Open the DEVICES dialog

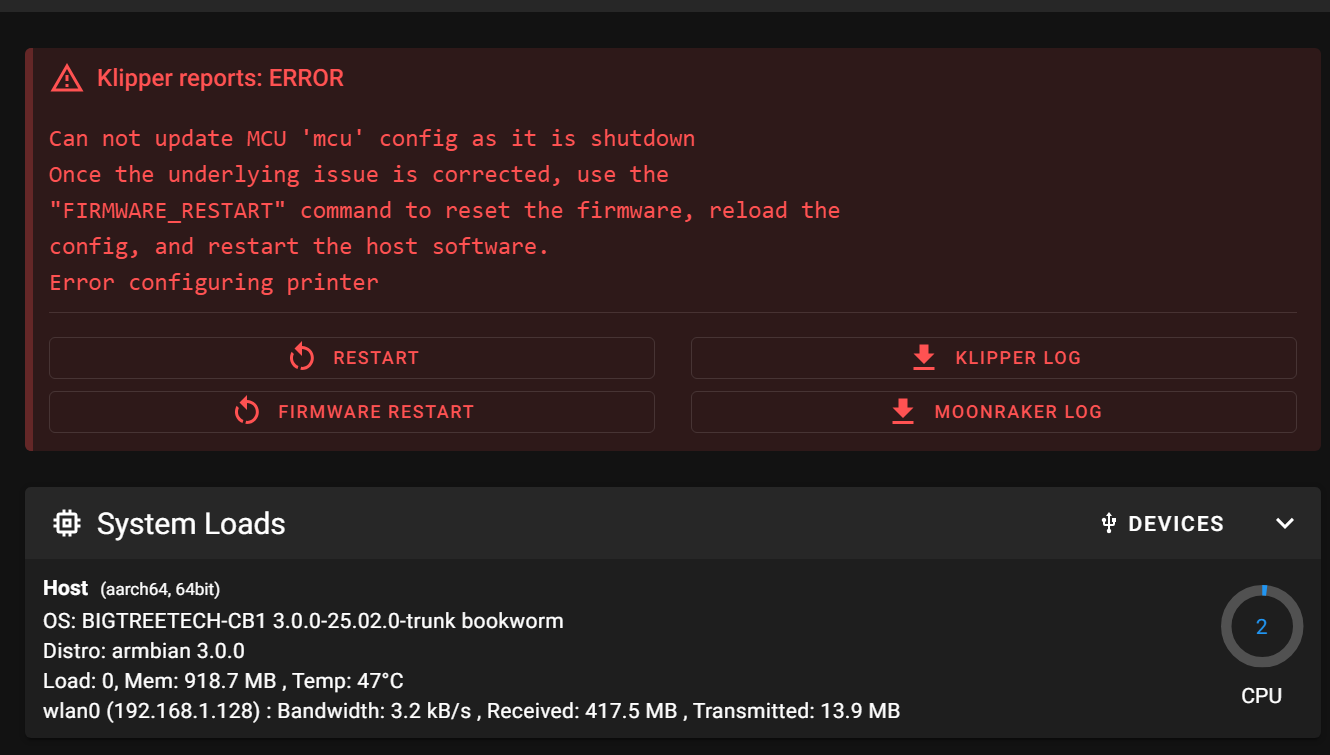point(1162,524)
